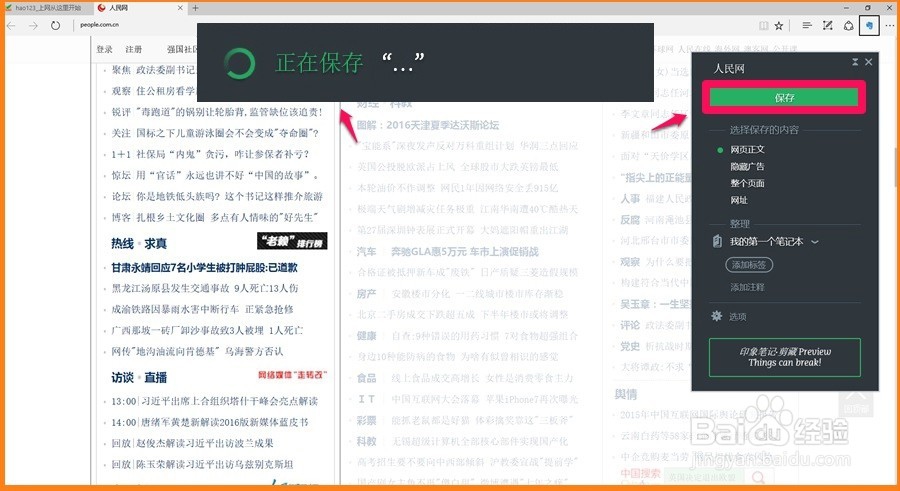Viewport: 900px width, 491px height.
Task: Open 选项 settings in clipper
Action: 738,316
